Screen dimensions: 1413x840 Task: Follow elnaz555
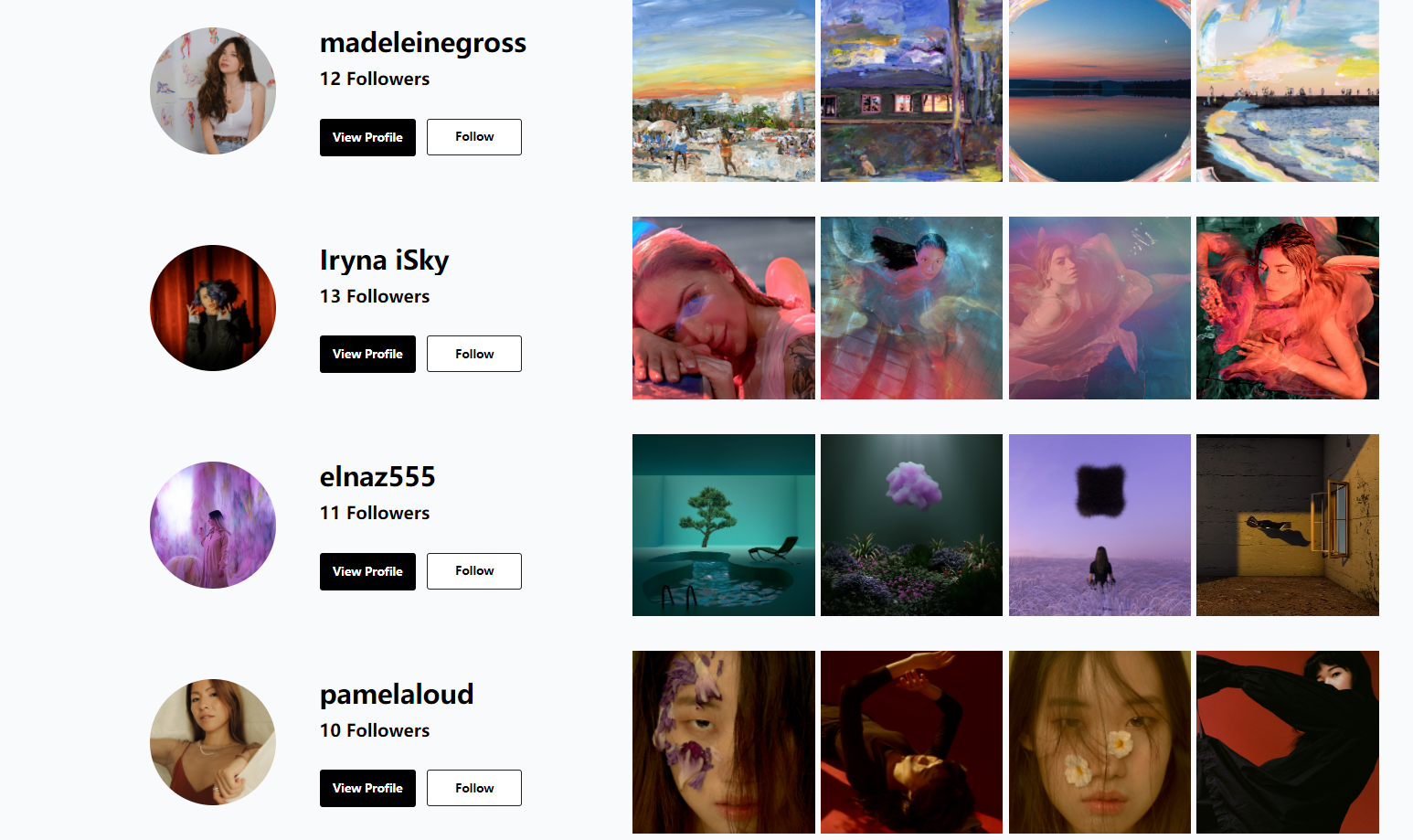click(474, 571)
